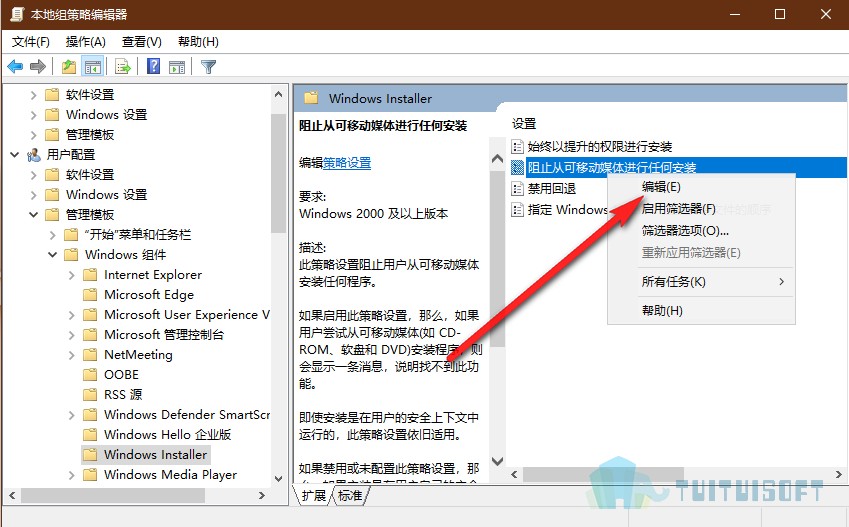This screenshot has width=849, height=527.
Task: Switch to the 扩展 tab
Action: click(x=314, y=496)
